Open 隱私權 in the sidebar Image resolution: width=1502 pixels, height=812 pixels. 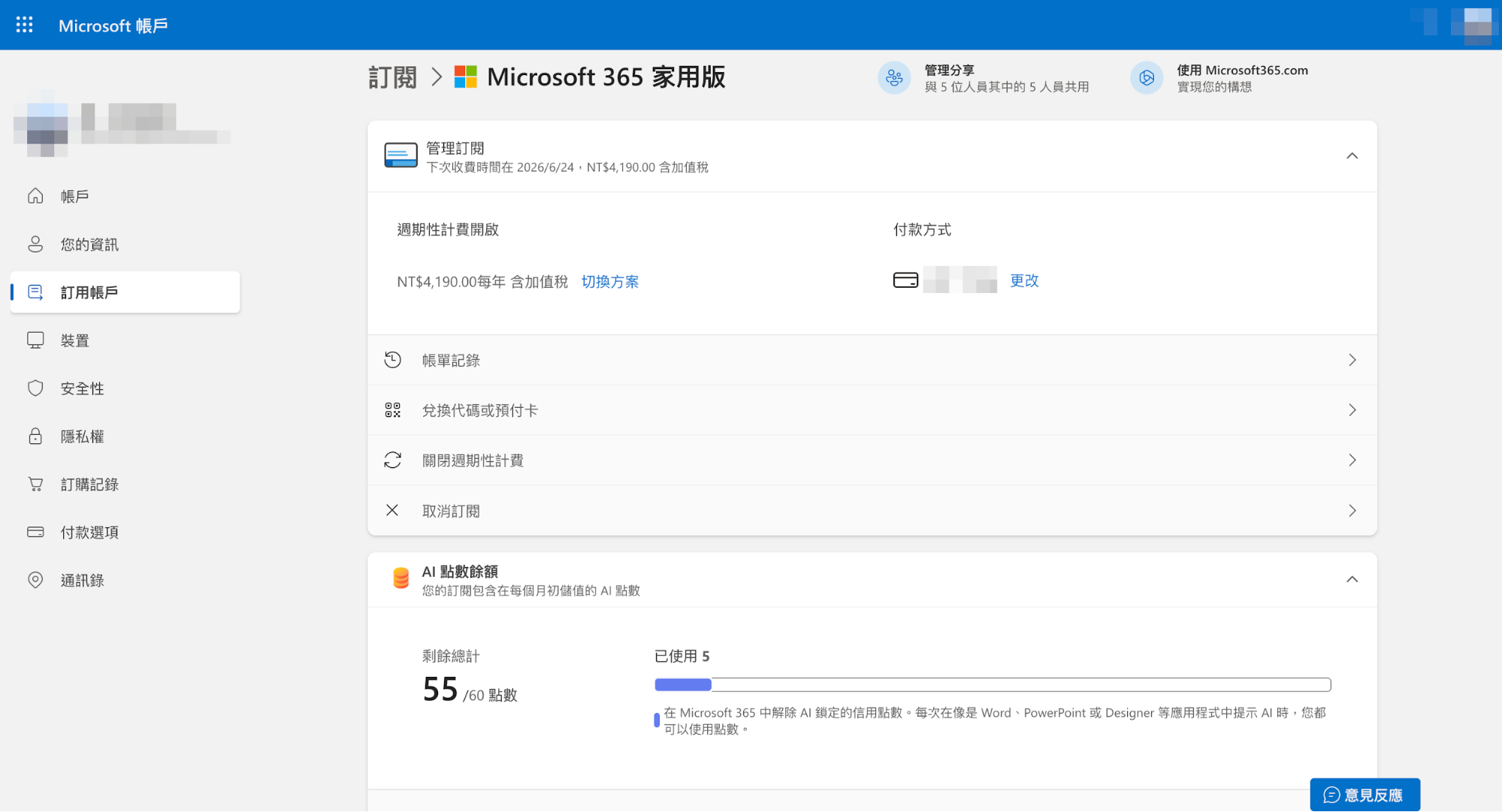tap(125, 436)
